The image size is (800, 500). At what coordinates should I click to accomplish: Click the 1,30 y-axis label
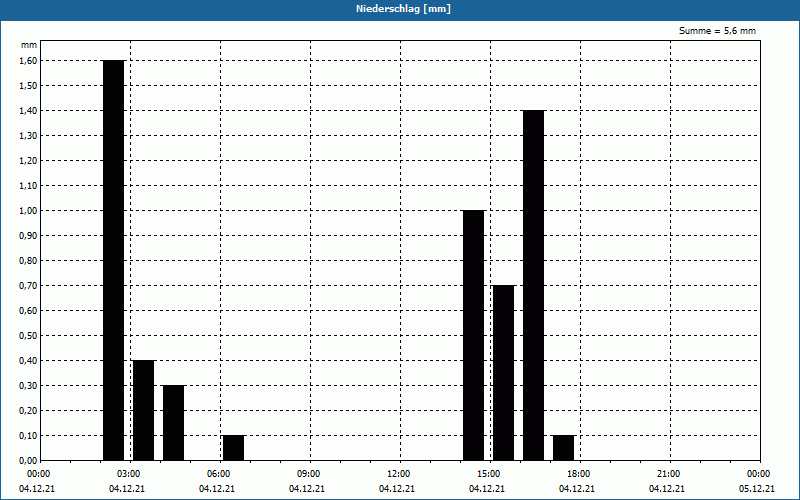tap(28, 135)
